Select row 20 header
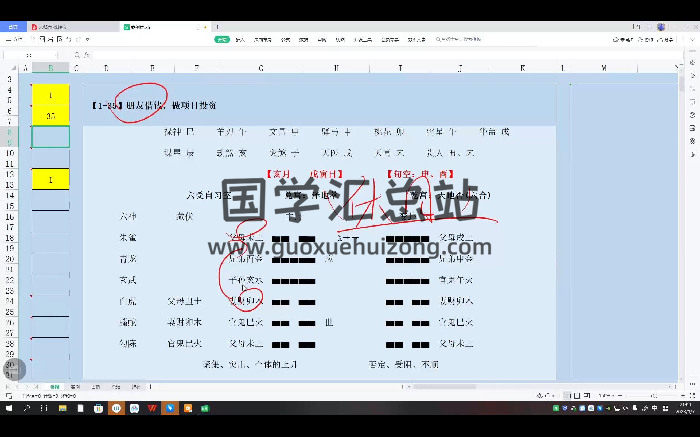This screenshot has width=700, height=437. [10, 259]
